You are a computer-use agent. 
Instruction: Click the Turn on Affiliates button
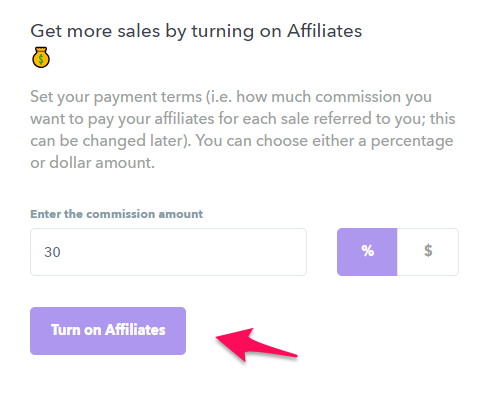pyautogui.click(x=108, y=331)
